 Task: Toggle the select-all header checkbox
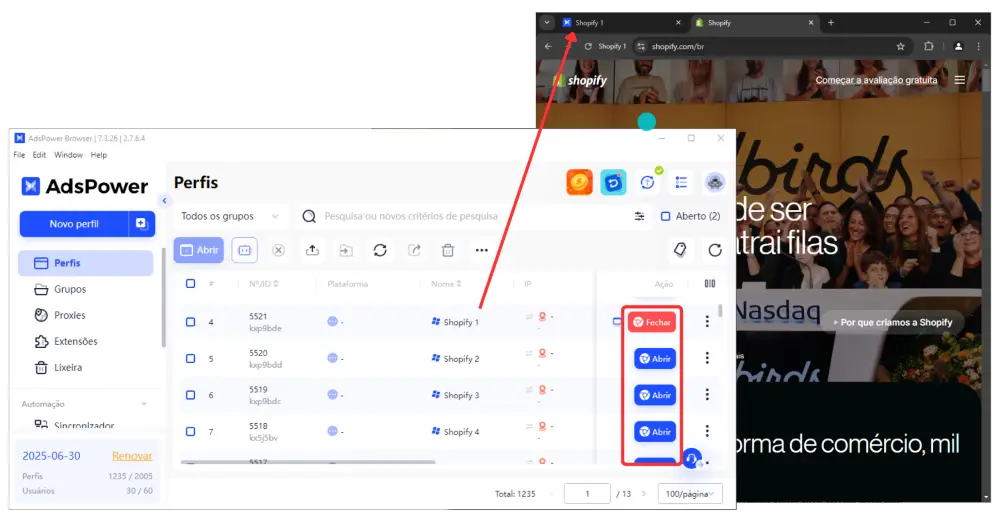(190, 283)
